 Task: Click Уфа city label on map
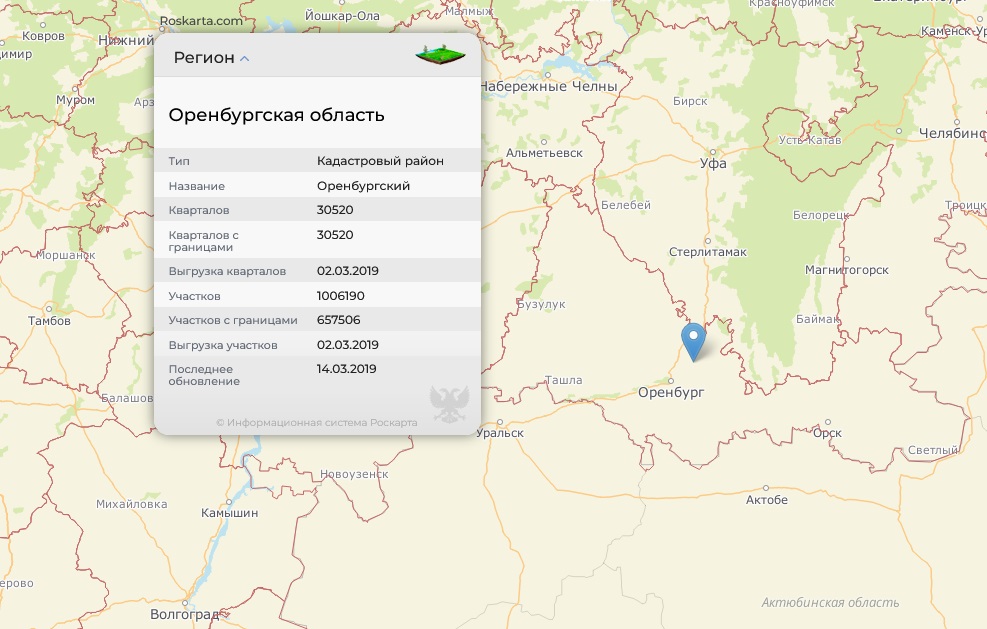click(713, 163)
